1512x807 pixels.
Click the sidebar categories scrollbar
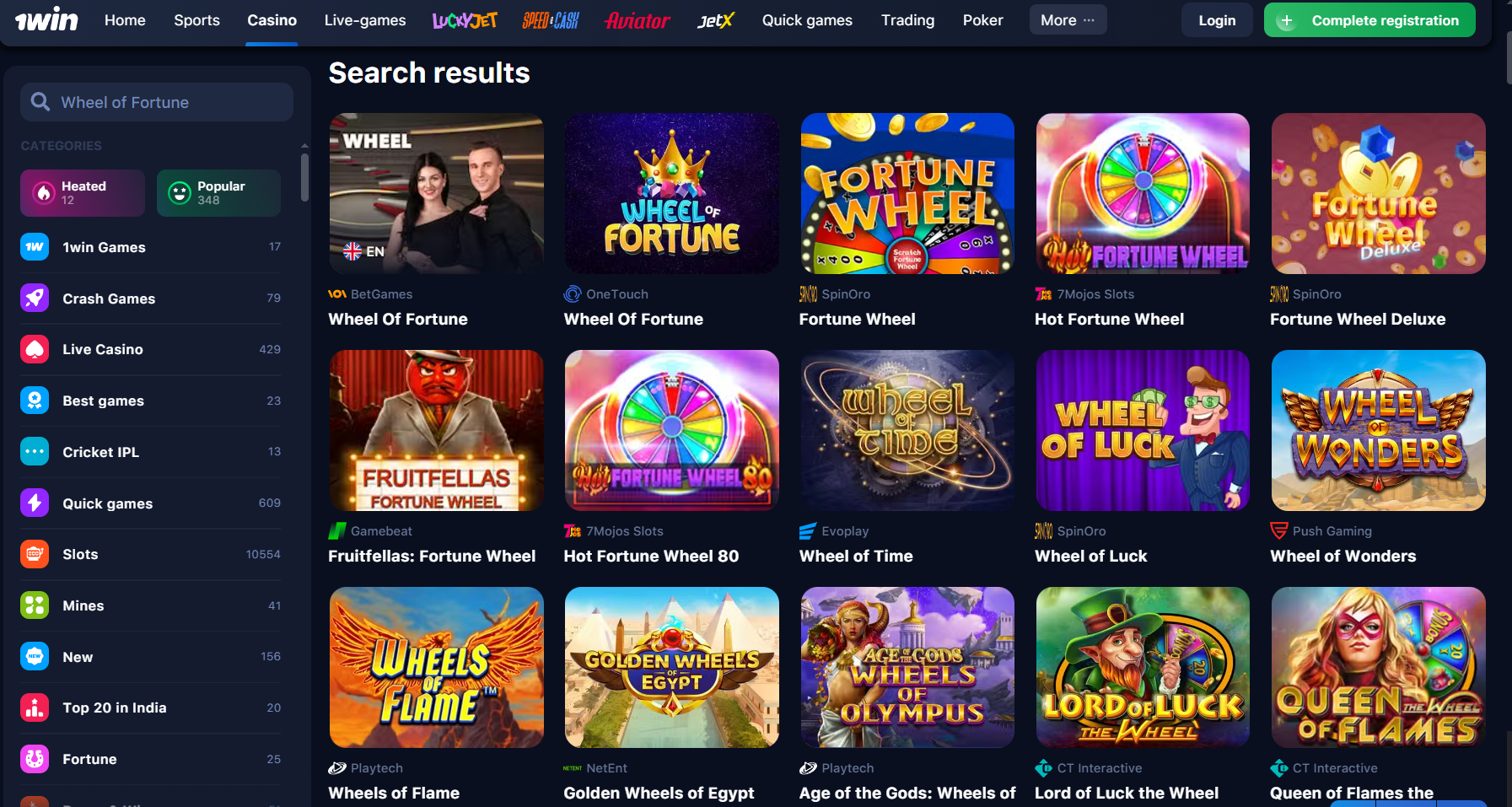tap(304, 176)
